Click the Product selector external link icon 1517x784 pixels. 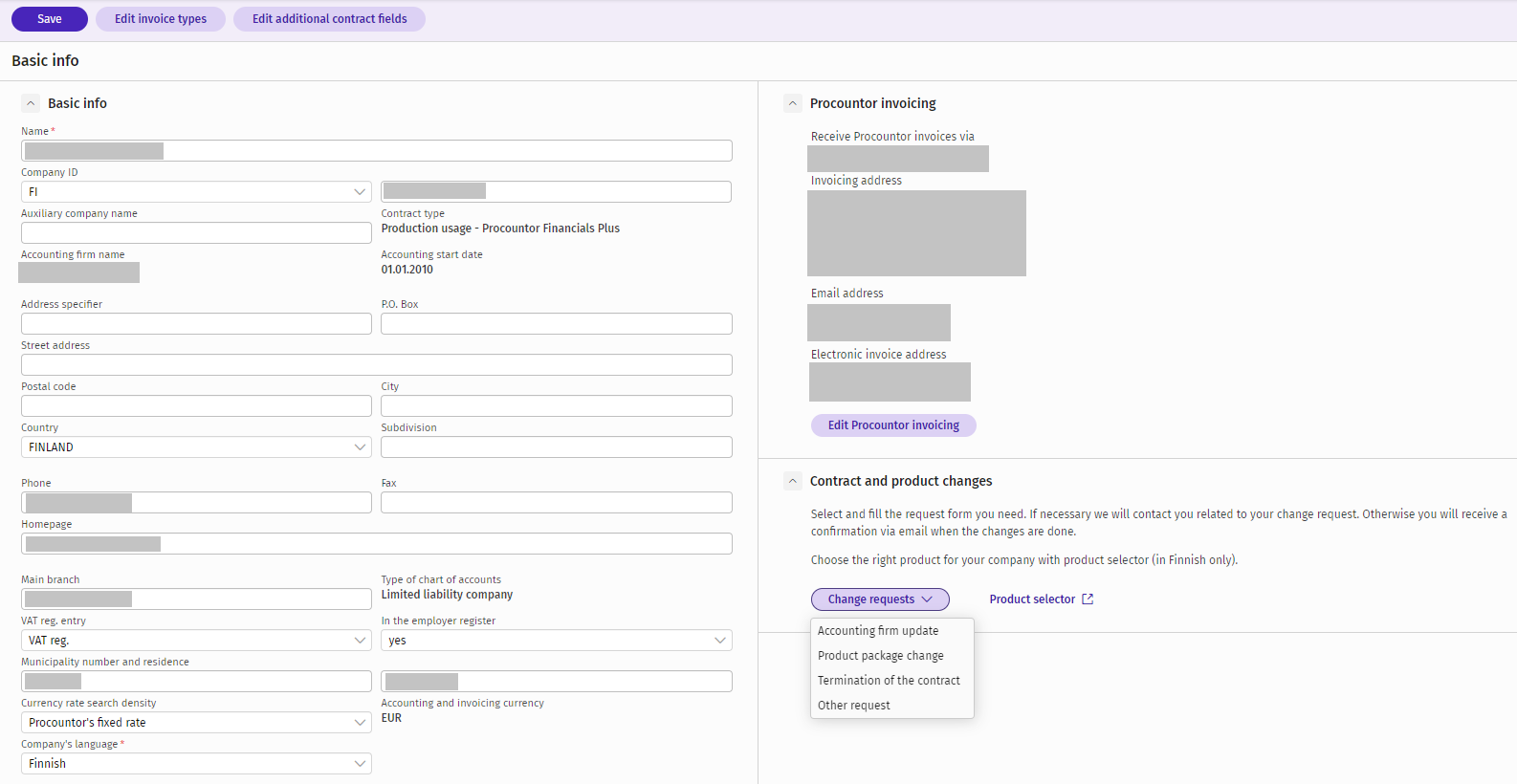(x=1088, y=599)
